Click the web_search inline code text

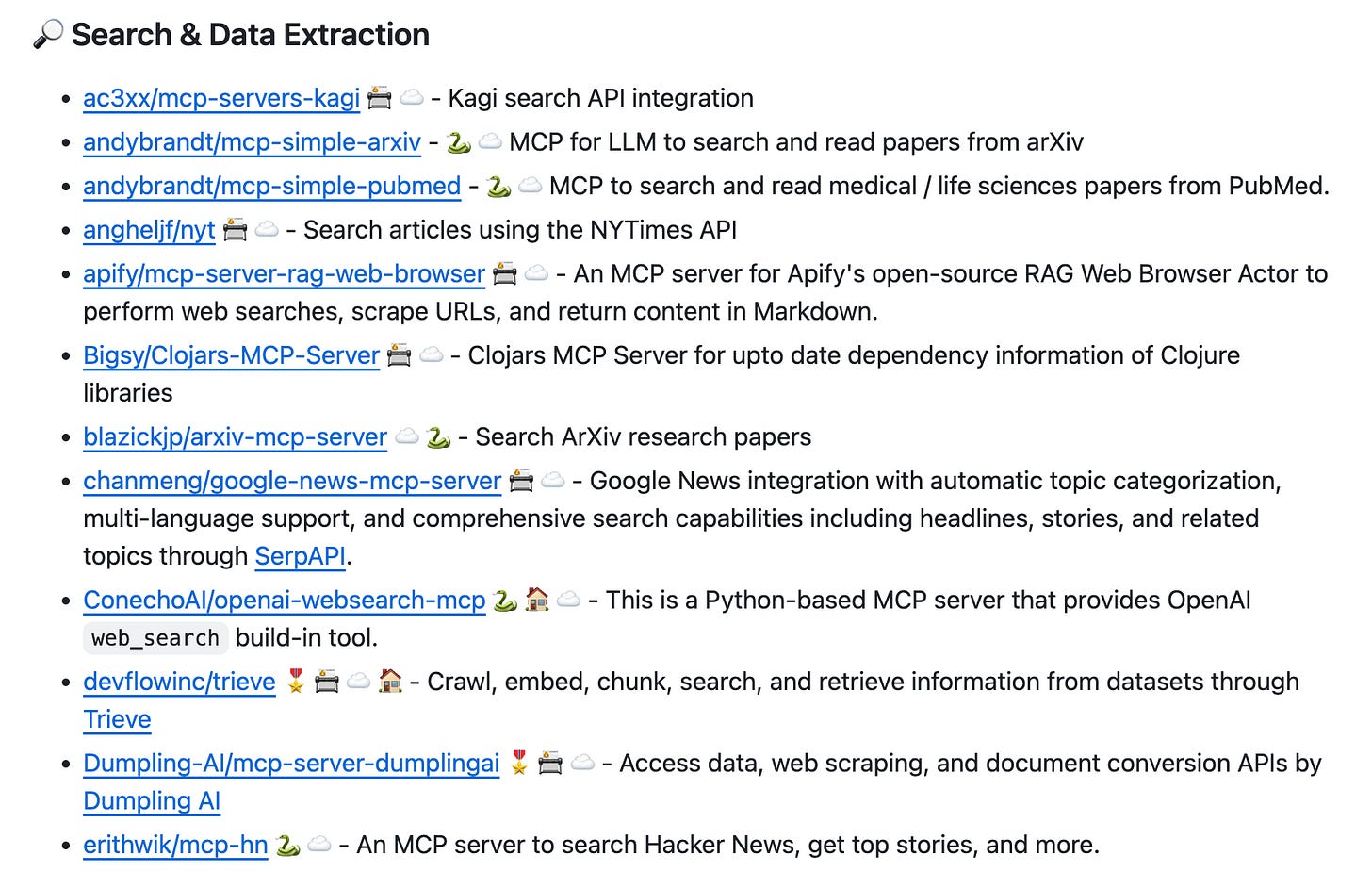tap(155, 638)
